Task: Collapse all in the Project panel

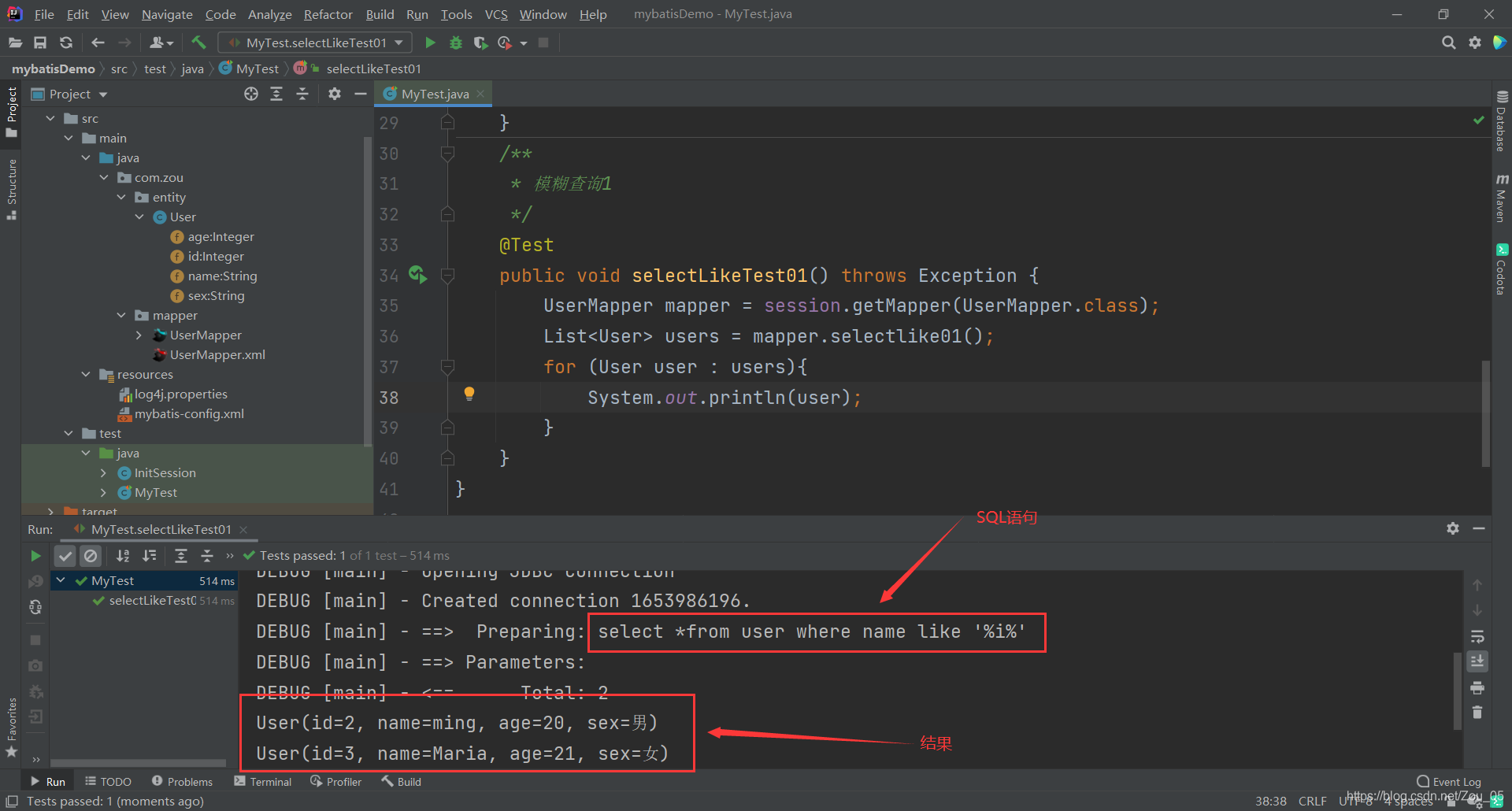Action: point(302,94)
